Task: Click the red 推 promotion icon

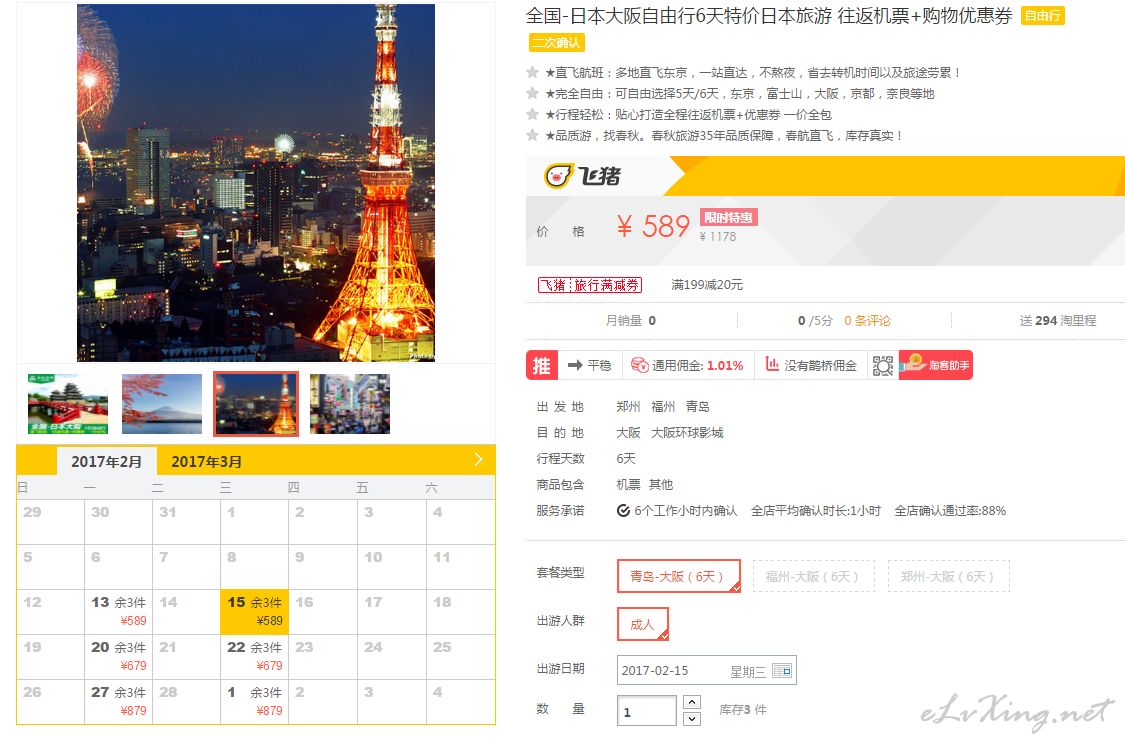Action: pyautogui.click(x=542, y=365)
